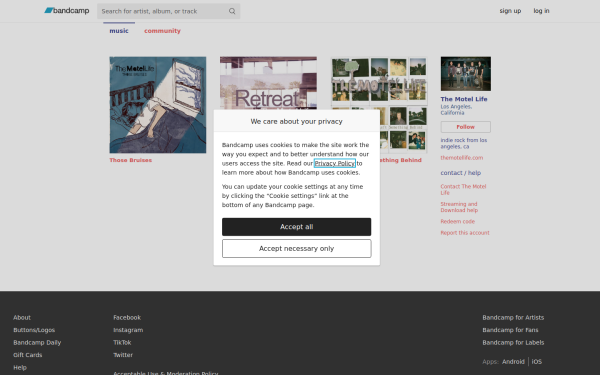Open the Those Bruises album cover
600x375 pixels.
click(158, 105)
